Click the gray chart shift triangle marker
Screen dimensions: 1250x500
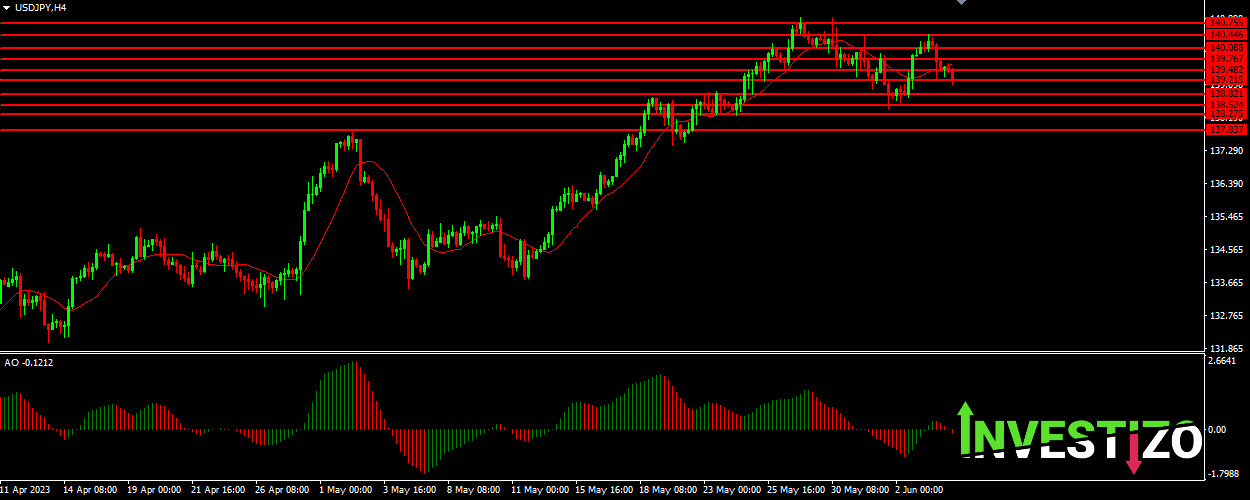click(962, 3)
